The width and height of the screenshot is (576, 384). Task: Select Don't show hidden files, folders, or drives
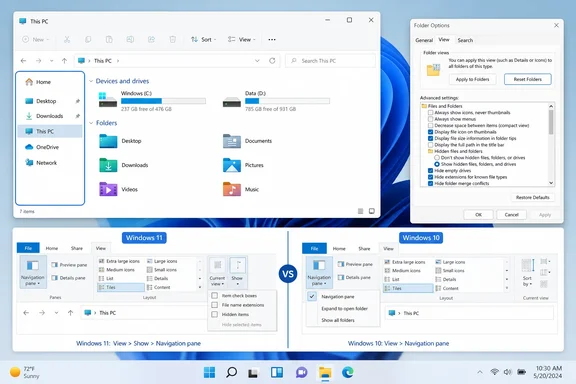coord(437,158)
